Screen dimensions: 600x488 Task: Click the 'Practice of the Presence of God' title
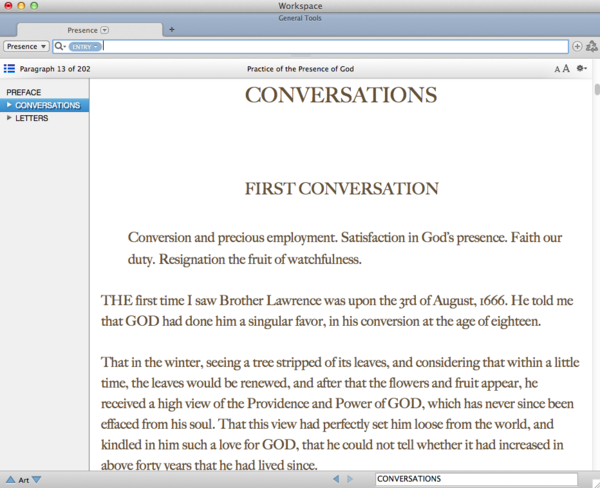point(300,69)
